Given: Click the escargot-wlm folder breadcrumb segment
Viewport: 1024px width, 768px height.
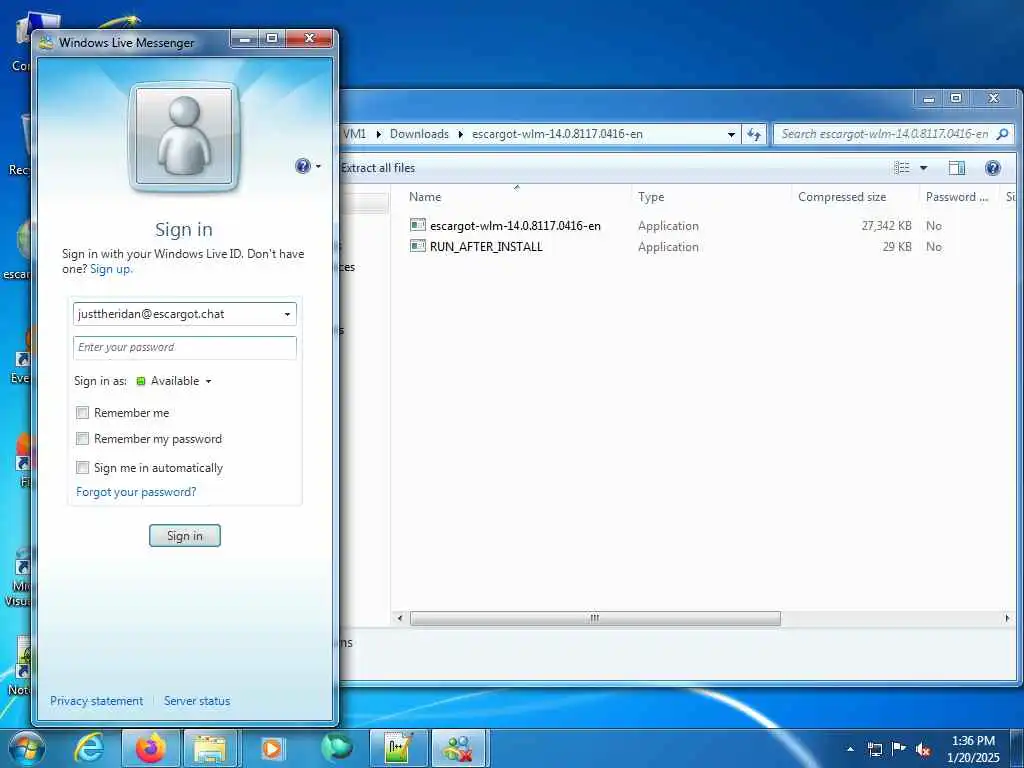Looking at the screenshot, I should [x=557, y=134].
